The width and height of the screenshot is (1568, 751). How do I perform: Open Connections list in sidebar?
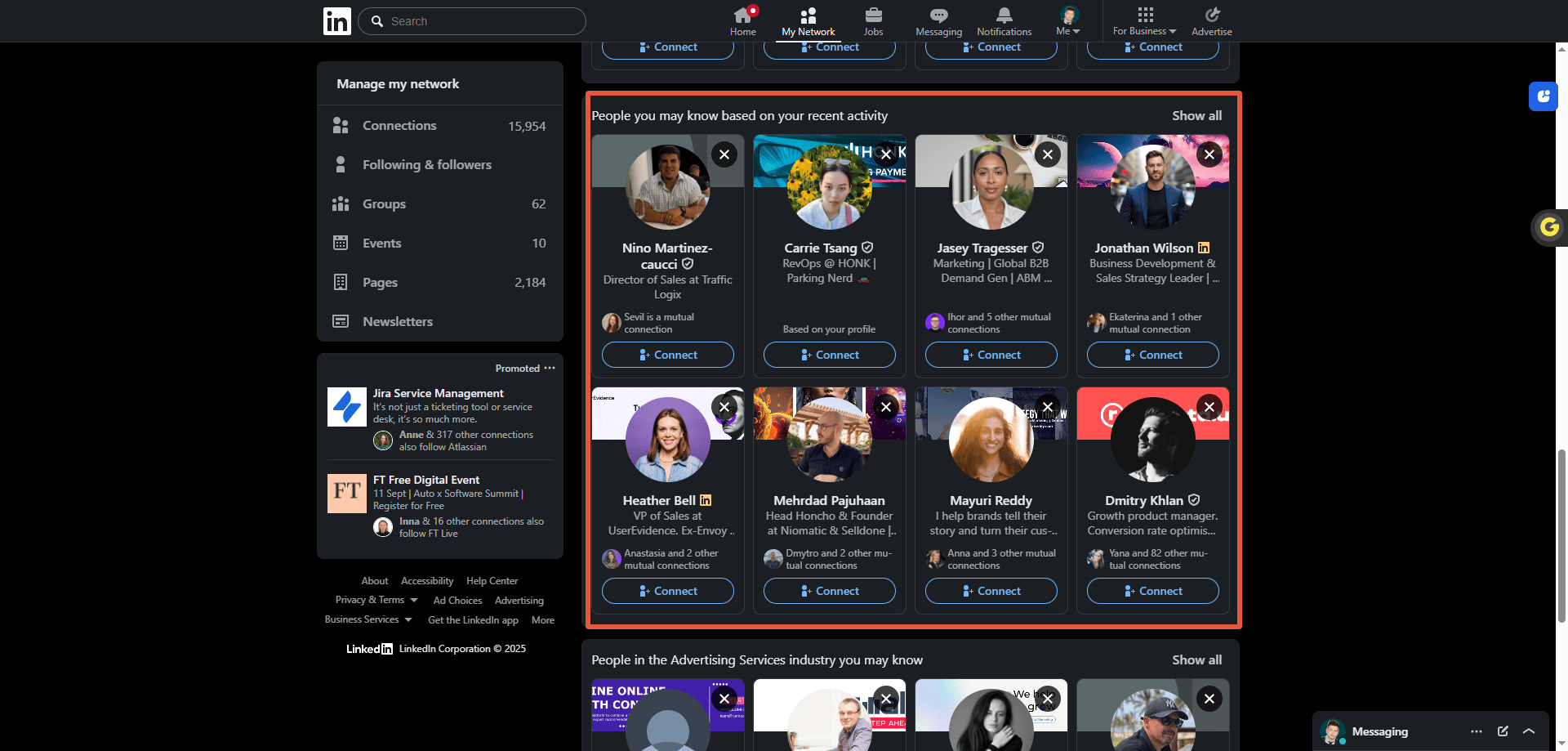(439, 126)
